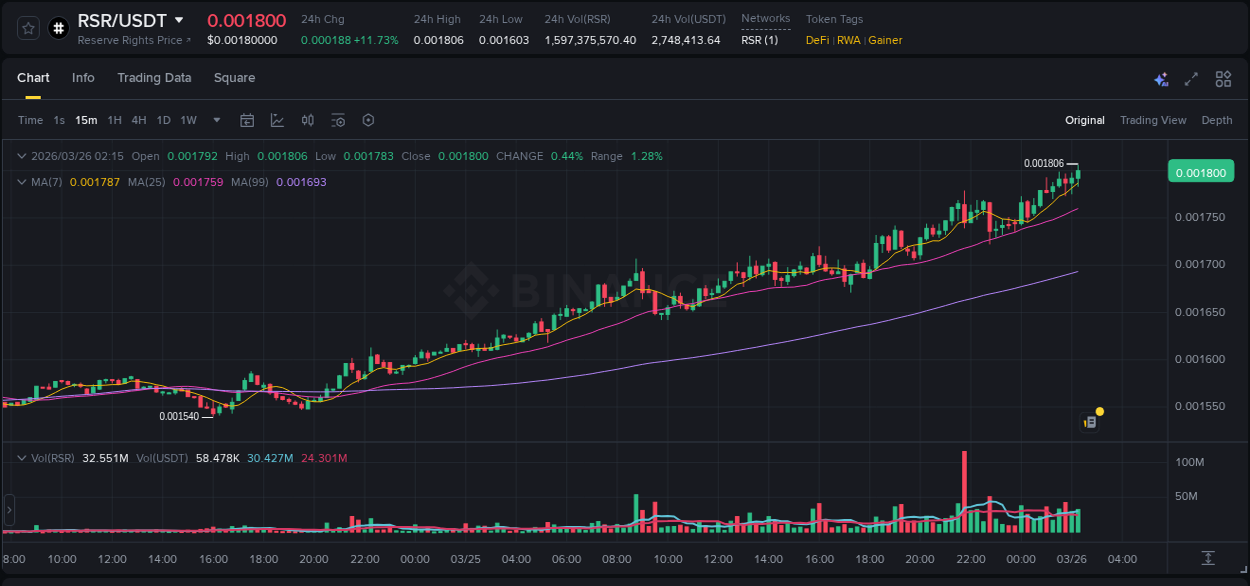Select the 1H timeframe
Image resolution: width=1250 pixels, height=586 pixels.
click(x=113, y=120)
